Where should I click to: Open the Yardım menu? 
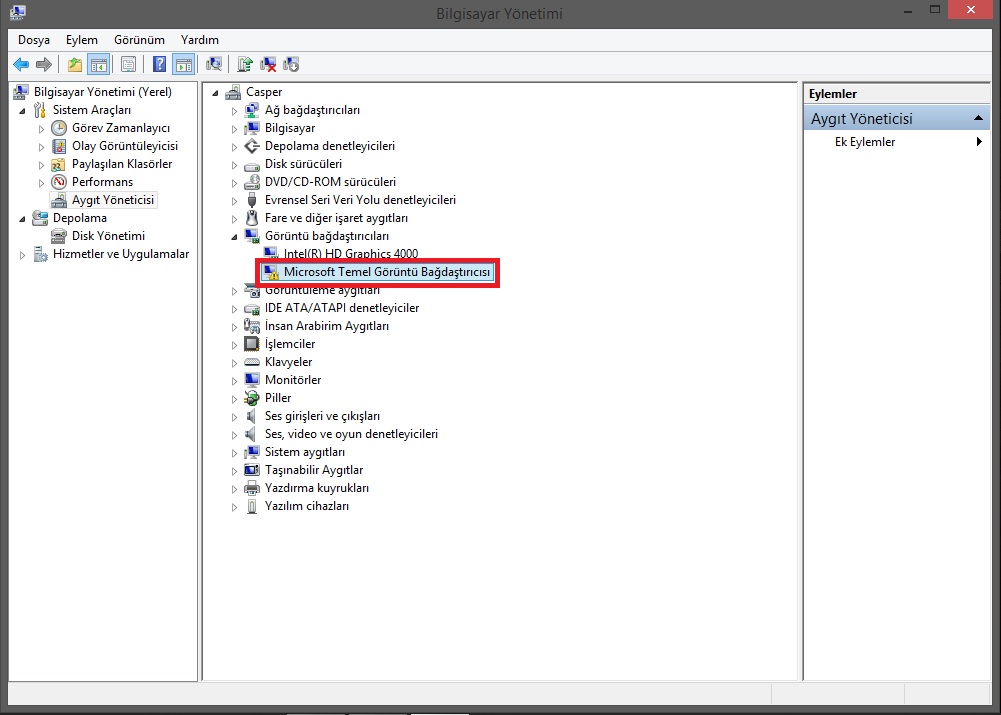(x=199, y=40)
